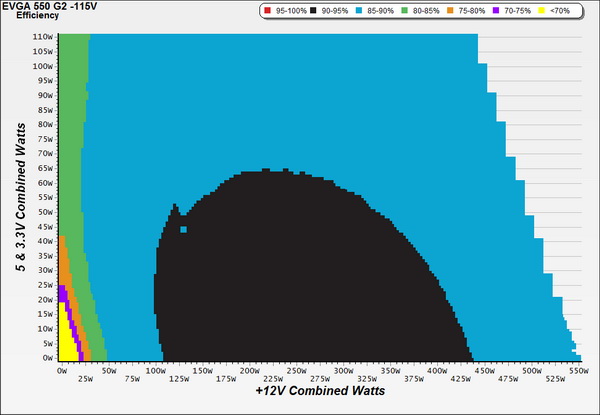
Task: Click the '70-75%' legend label
Action: [517, 11]
